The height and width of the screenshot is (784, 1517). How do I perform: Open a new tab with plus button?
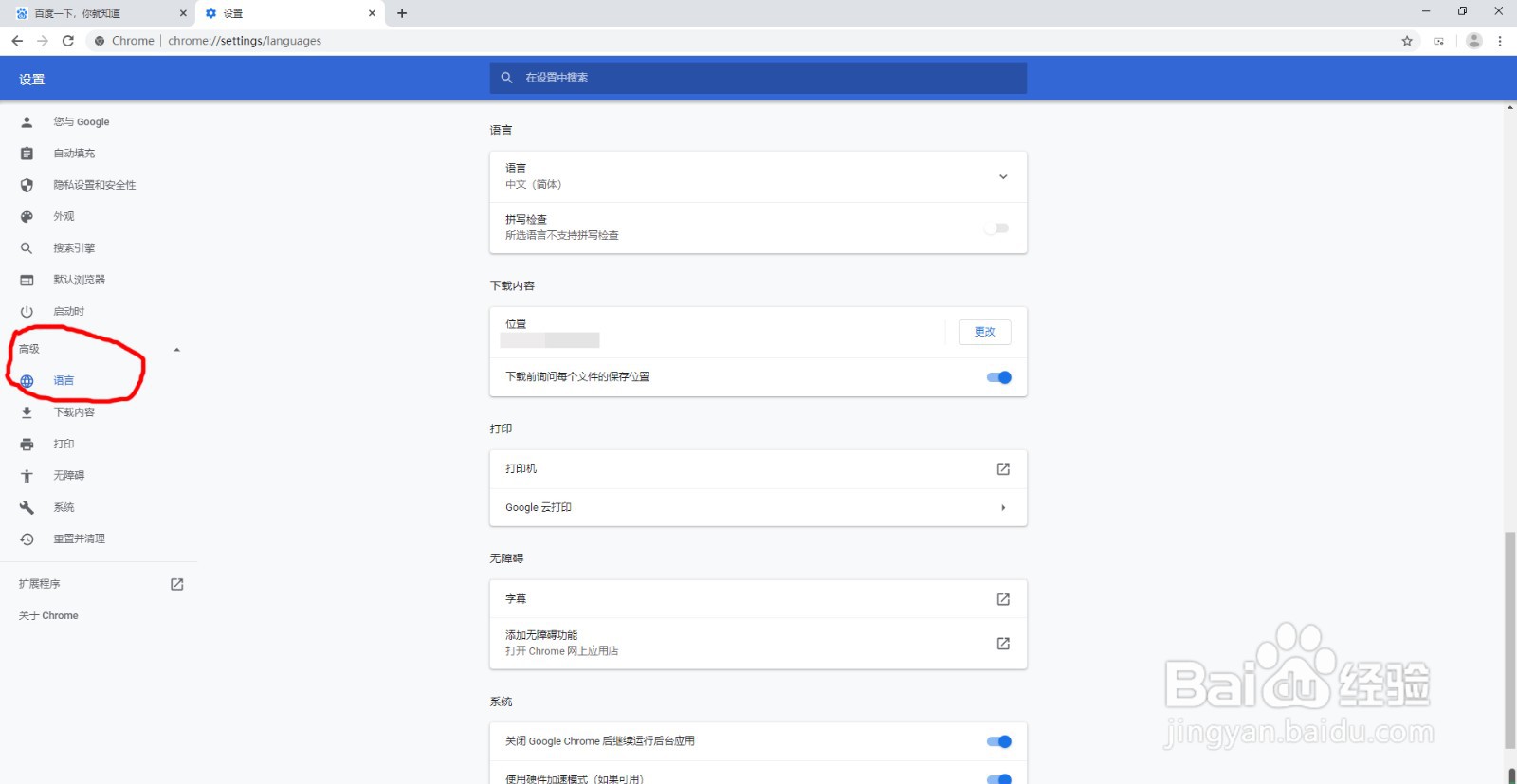(402, 13)
